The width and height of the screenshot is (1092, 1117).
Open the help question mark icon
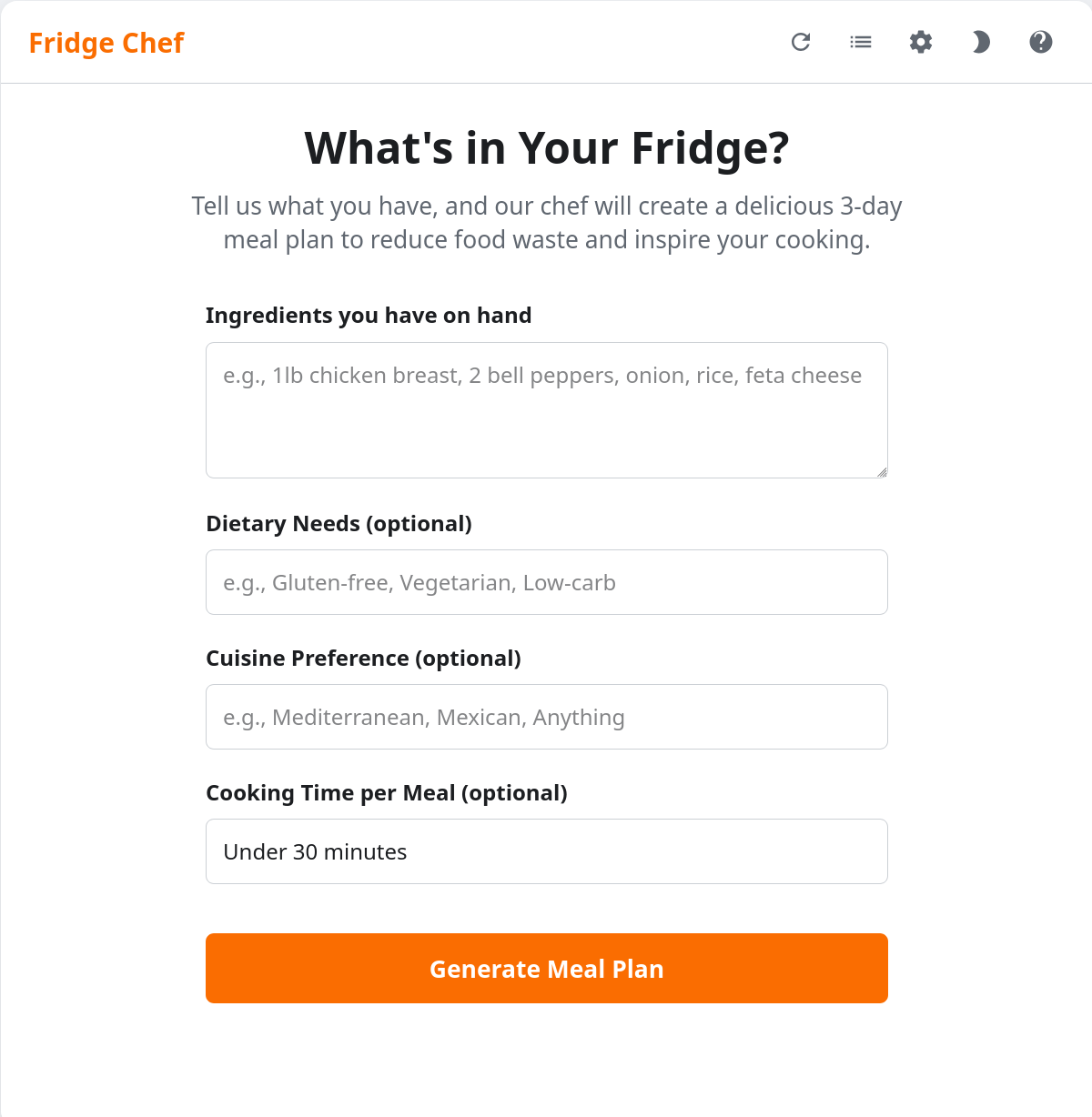pos(1040,42)
